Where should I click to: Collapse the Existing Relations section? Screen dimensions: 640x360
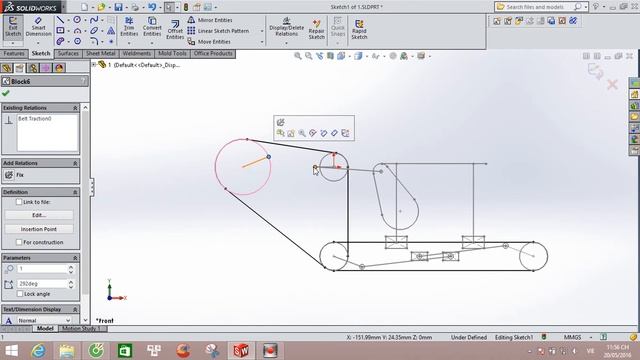coord(75,108)
